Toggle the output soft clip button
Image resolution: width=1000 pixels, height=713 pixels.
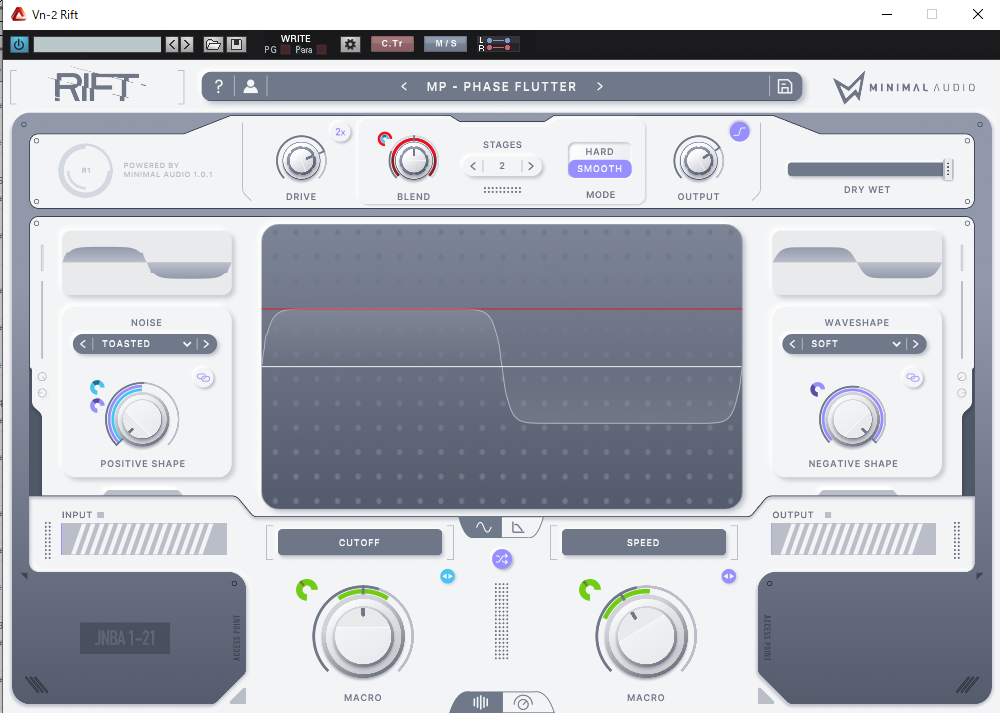pyautogui.click(x=739, y=132)
